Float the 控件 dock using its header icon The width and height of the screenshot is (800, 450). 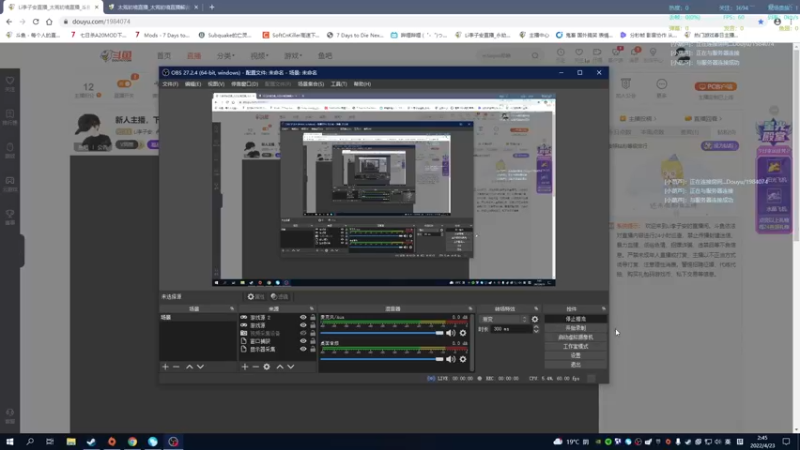604,309
